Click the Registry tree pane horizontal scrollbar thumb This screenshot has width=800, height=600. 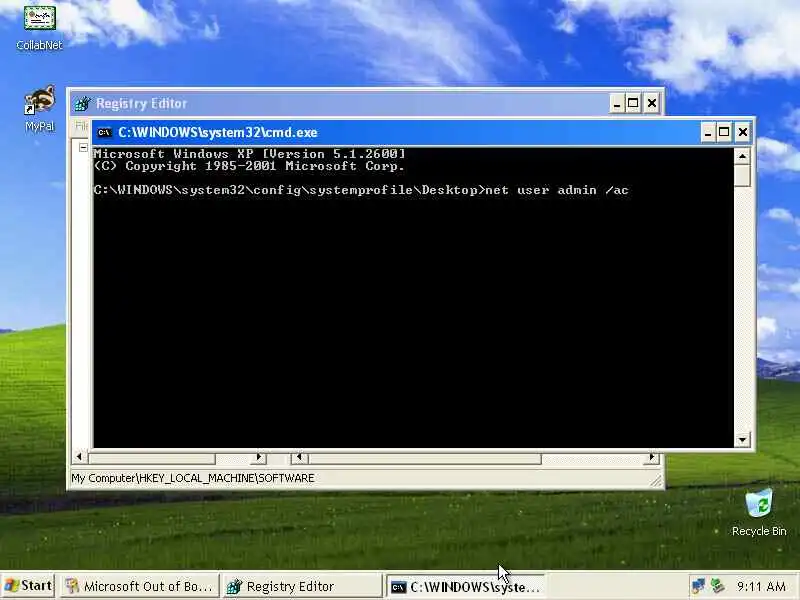coord(152,458)
